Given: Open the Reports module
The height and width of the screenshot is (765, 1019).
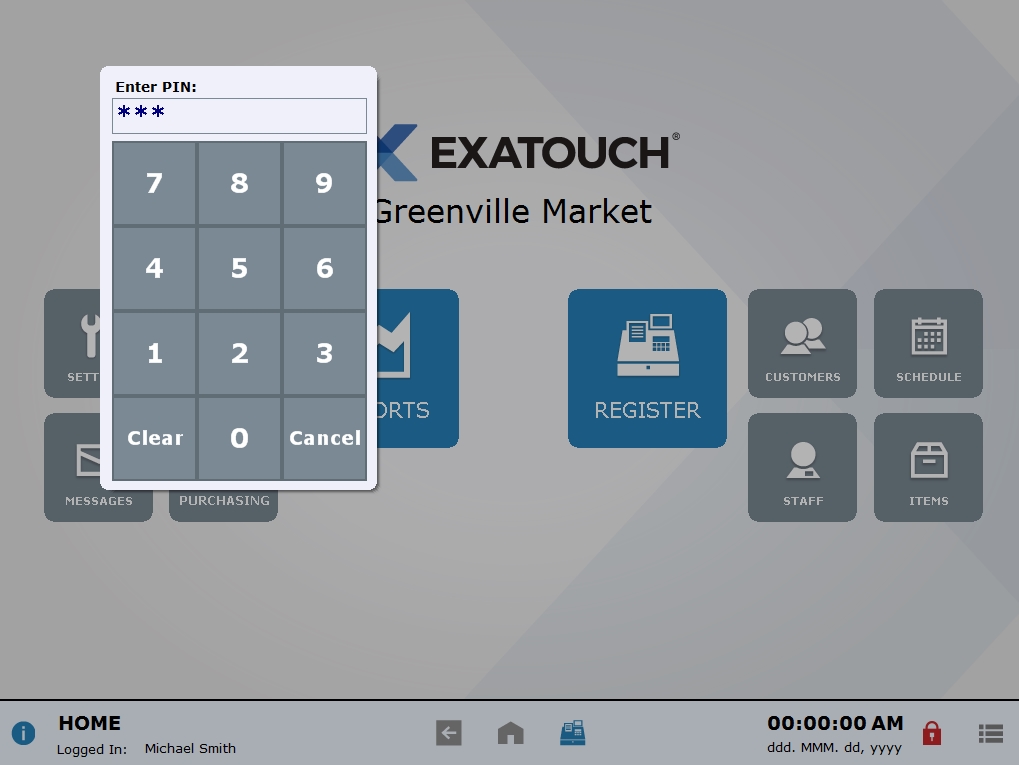Looking at the screenshot, I should 420,368.
